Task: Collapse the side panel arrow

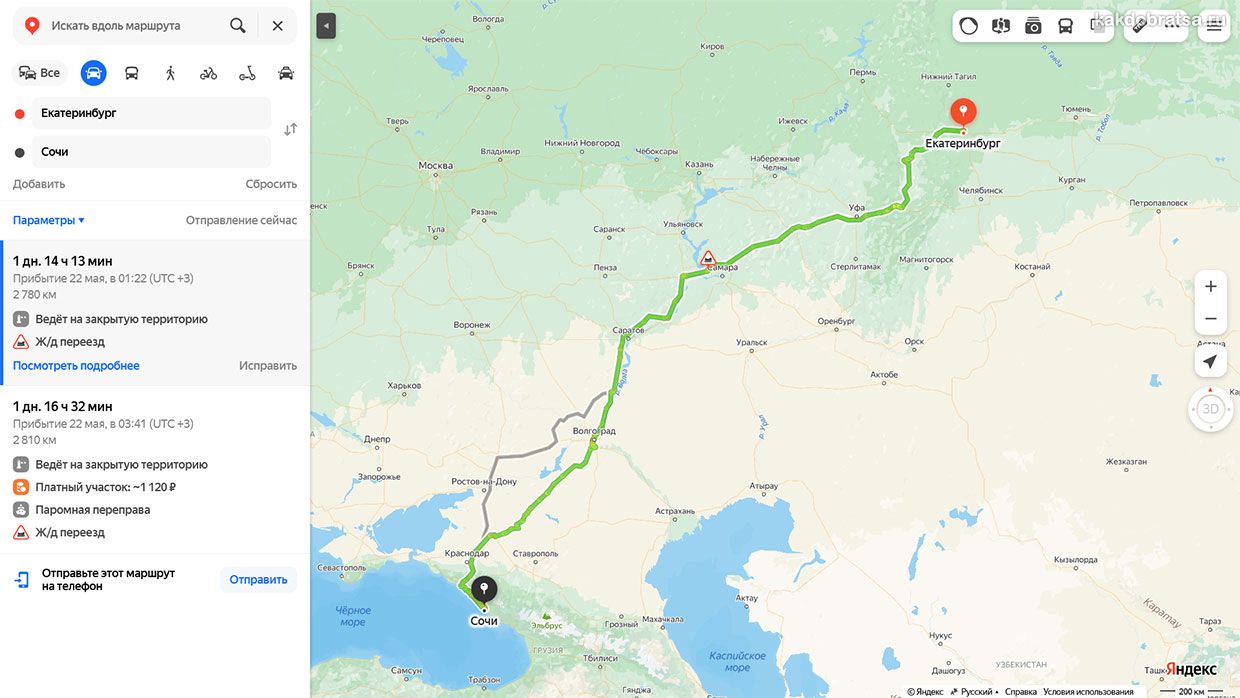Action: coord(325,26)
